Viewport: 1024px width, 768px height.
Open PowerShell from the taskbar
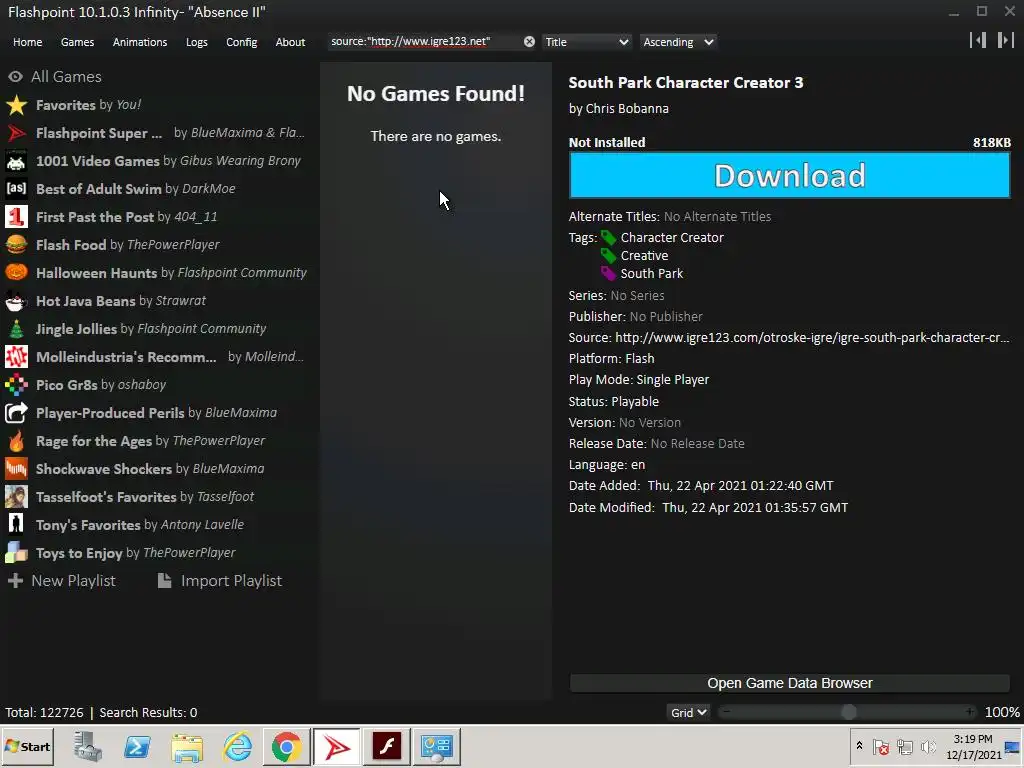click(137, 746)
